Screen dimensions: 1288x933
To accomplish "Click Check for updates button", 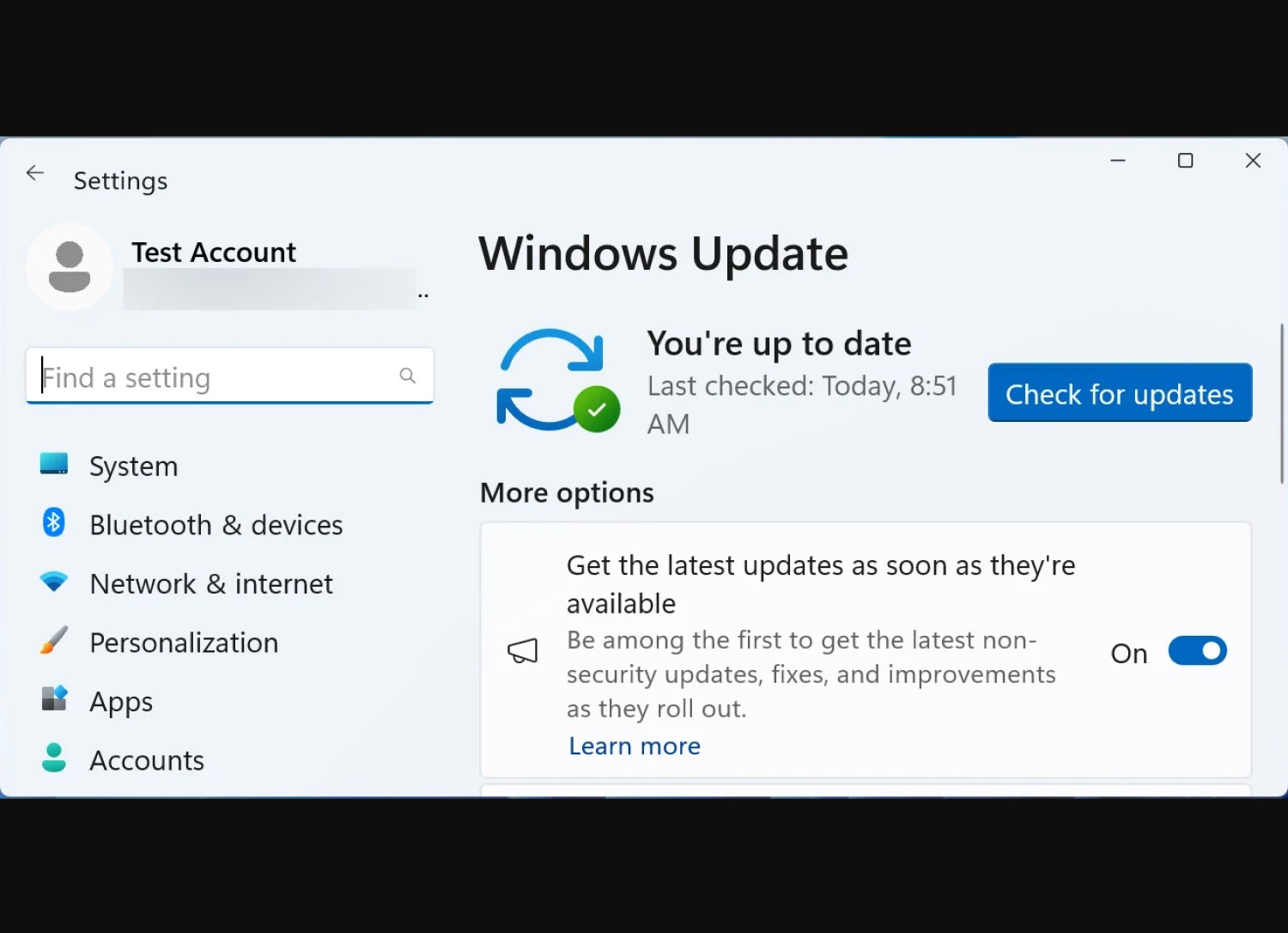I will [x=1120, y=393].
